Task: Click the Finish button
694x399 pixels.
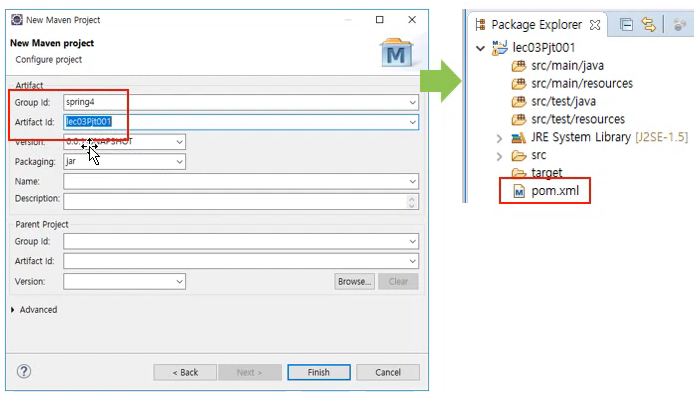Action: pos(319,372)
